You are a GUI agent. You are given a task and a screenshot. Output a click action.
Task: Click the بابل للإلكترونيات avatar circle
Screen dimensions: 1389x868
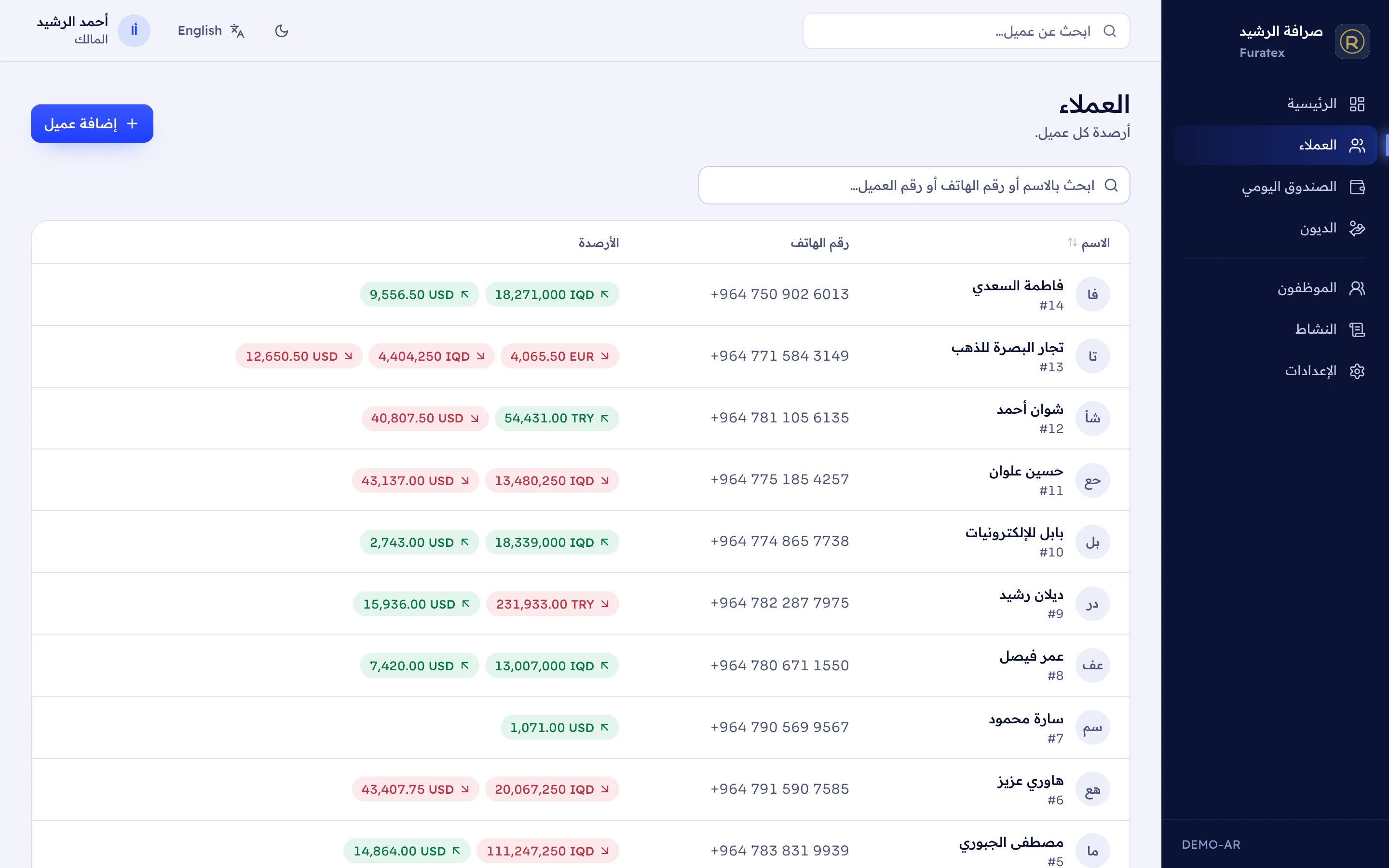click(1092, 542)
